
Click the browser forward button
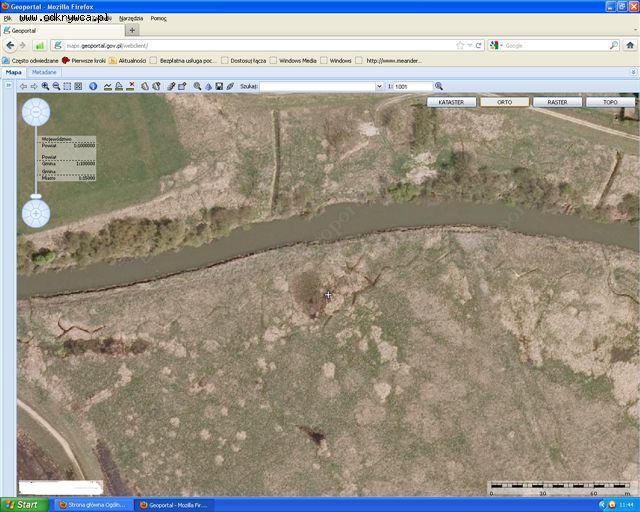23,46
